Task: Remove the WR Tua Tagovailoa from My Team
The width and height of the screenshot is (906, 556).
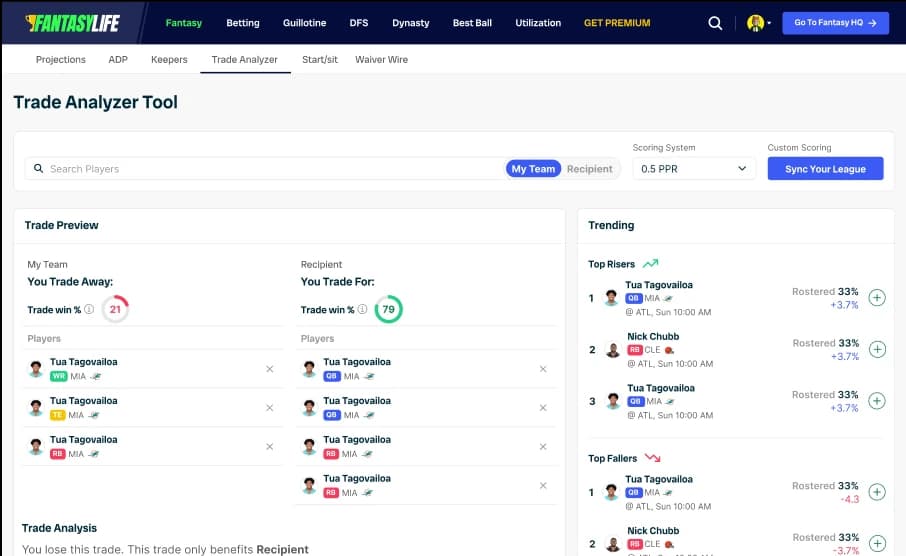Action: point(269,369)
